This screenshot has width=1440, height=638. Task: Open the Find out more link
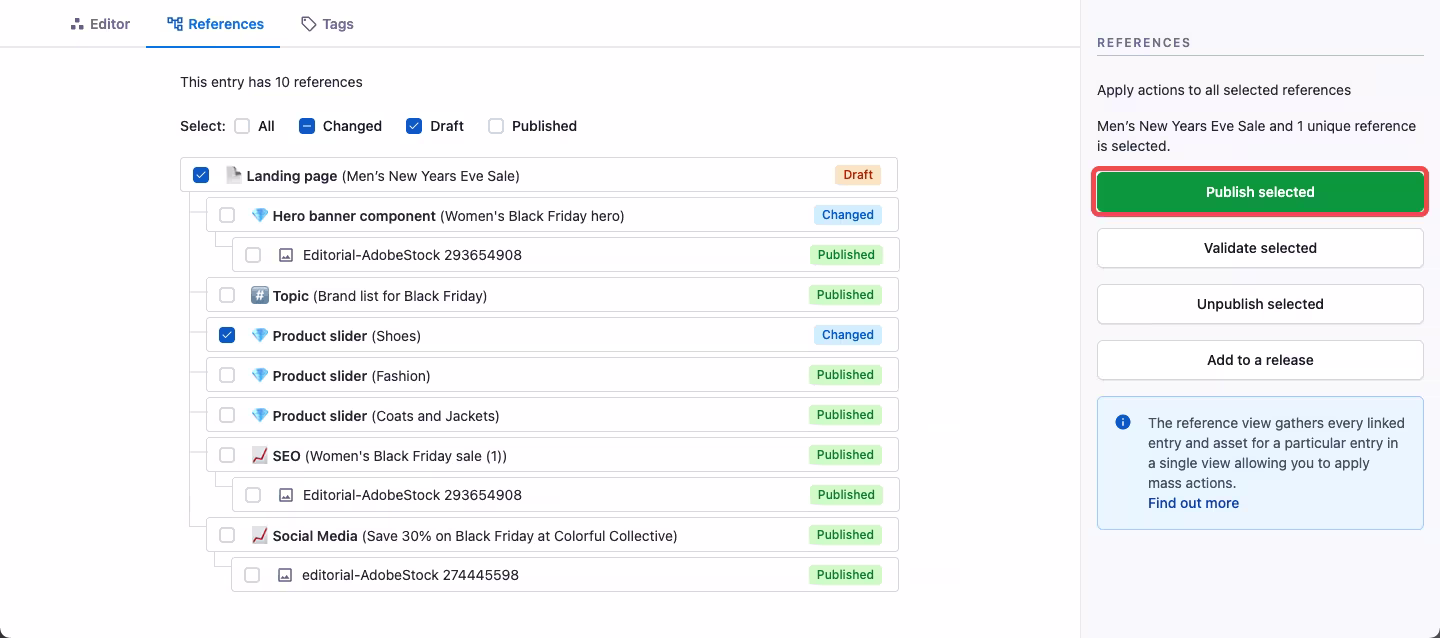click(x=1193, y=503)
